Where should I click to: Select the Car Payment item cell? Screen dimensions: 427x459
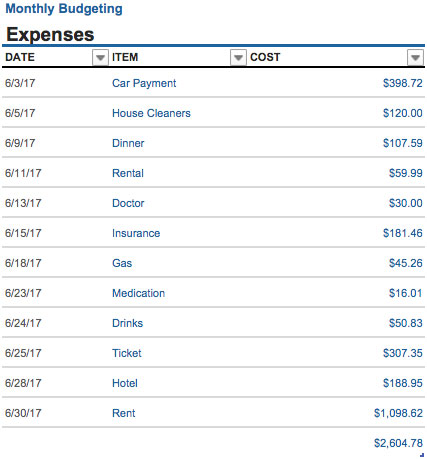144,83
